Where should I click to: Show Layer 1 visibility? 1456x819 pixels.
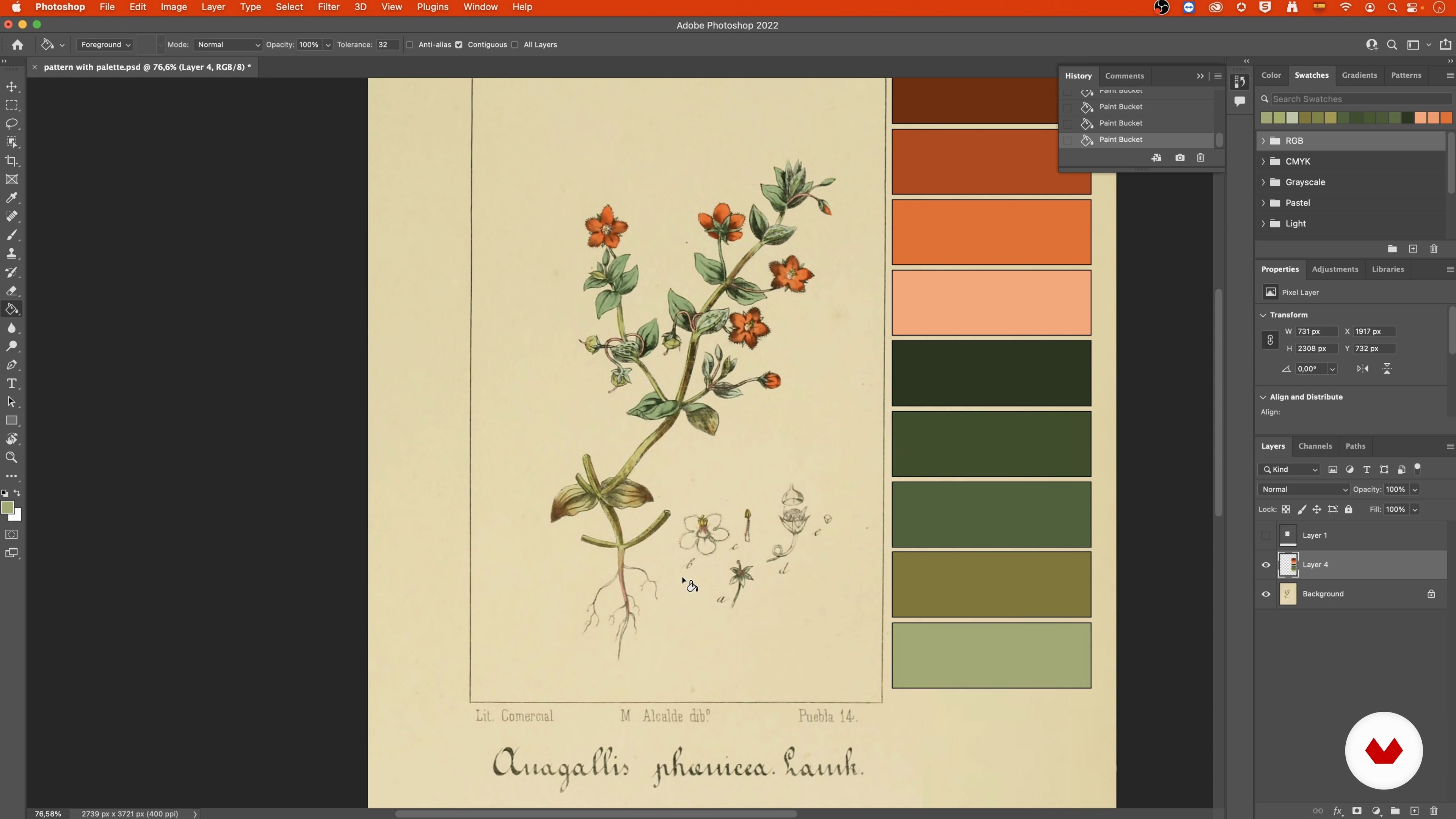click(x=1266, y=535)
